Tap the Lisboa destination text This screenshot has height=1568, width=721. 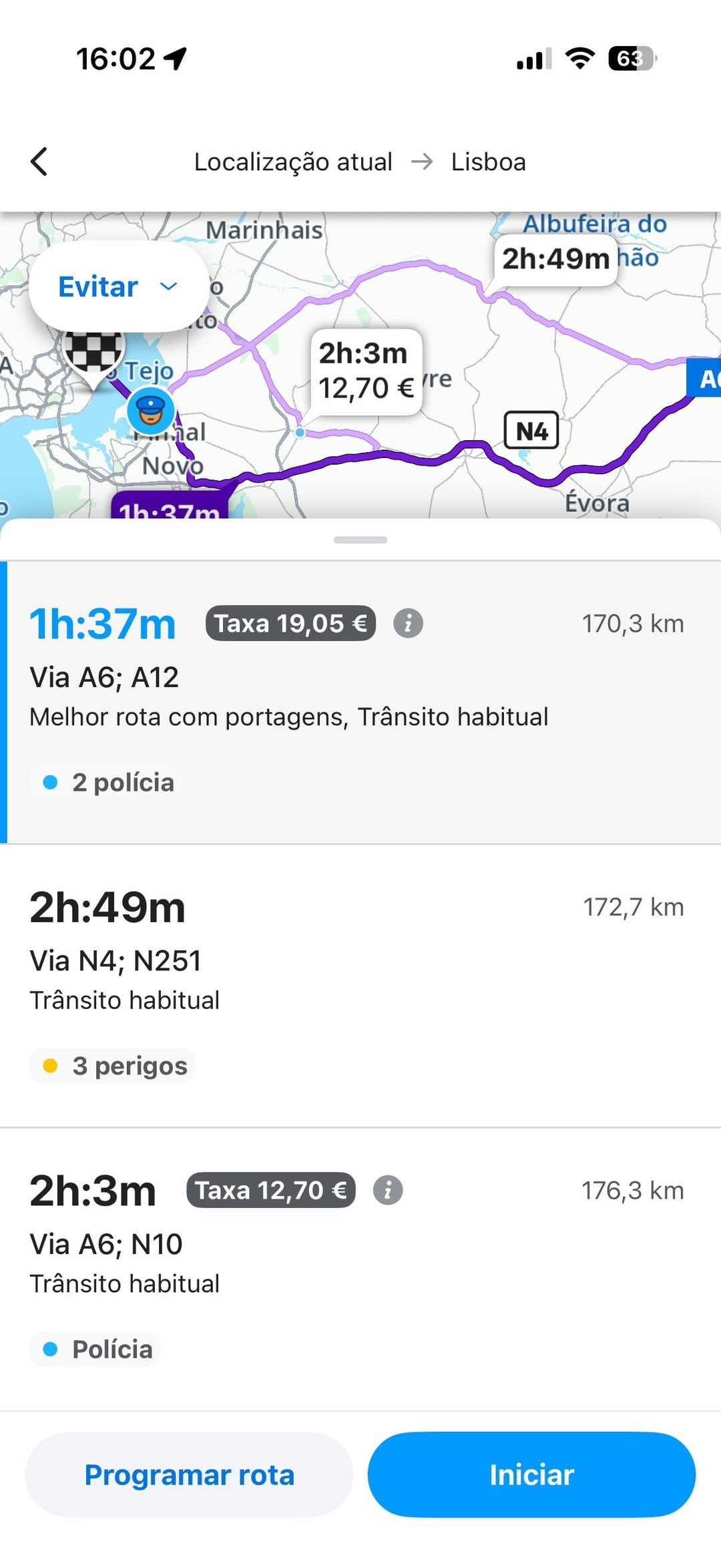tap(489, 162)
